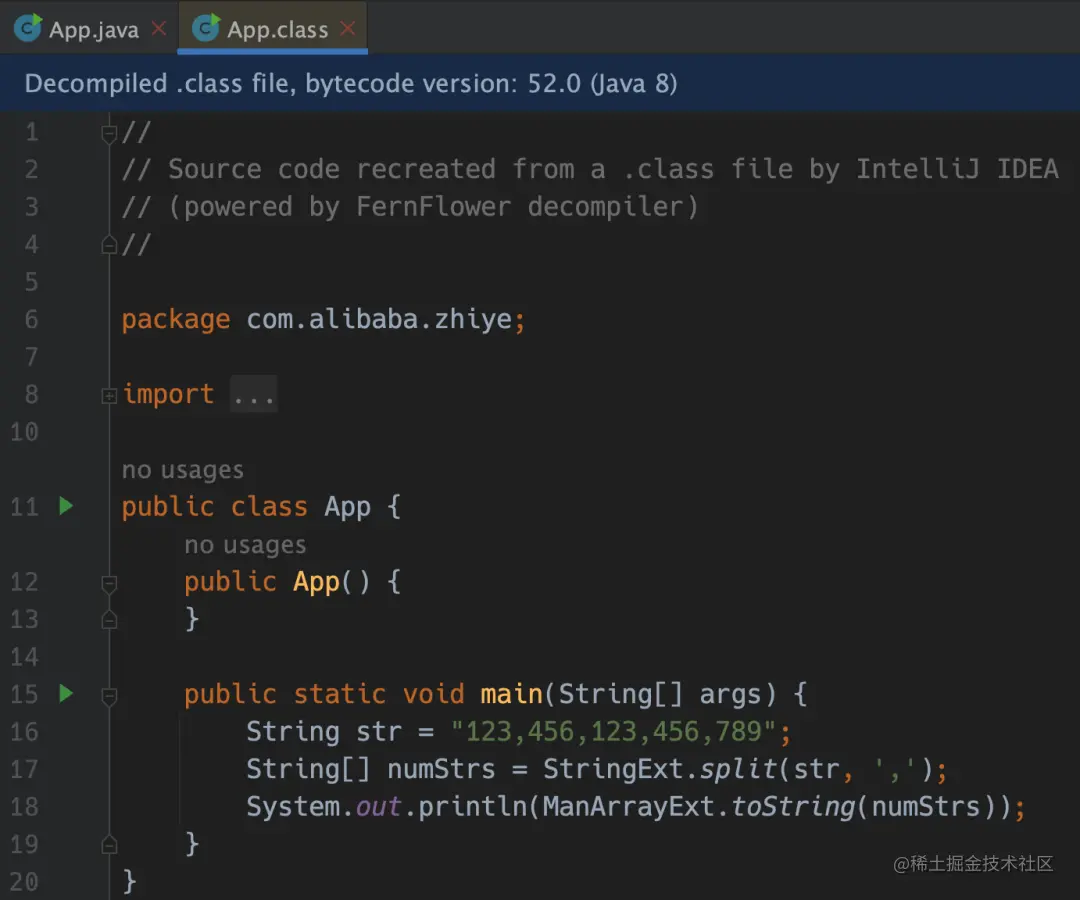The image size is (1080, 900).
Task: Run class App from gutter icon
Action: (66, 506)
